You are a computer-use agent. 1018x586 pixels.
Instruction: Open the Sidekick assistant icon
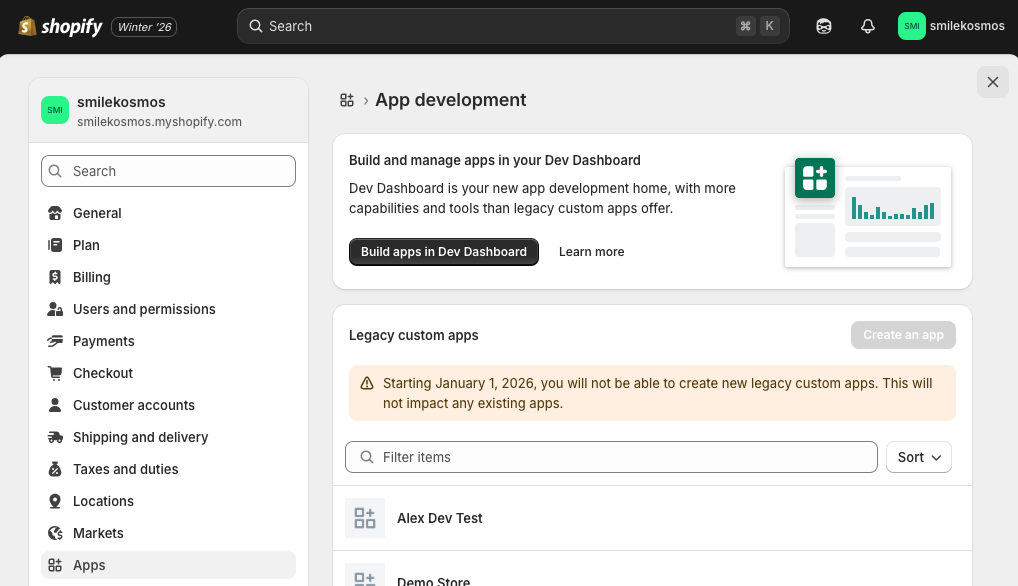[x=824, y=26]
